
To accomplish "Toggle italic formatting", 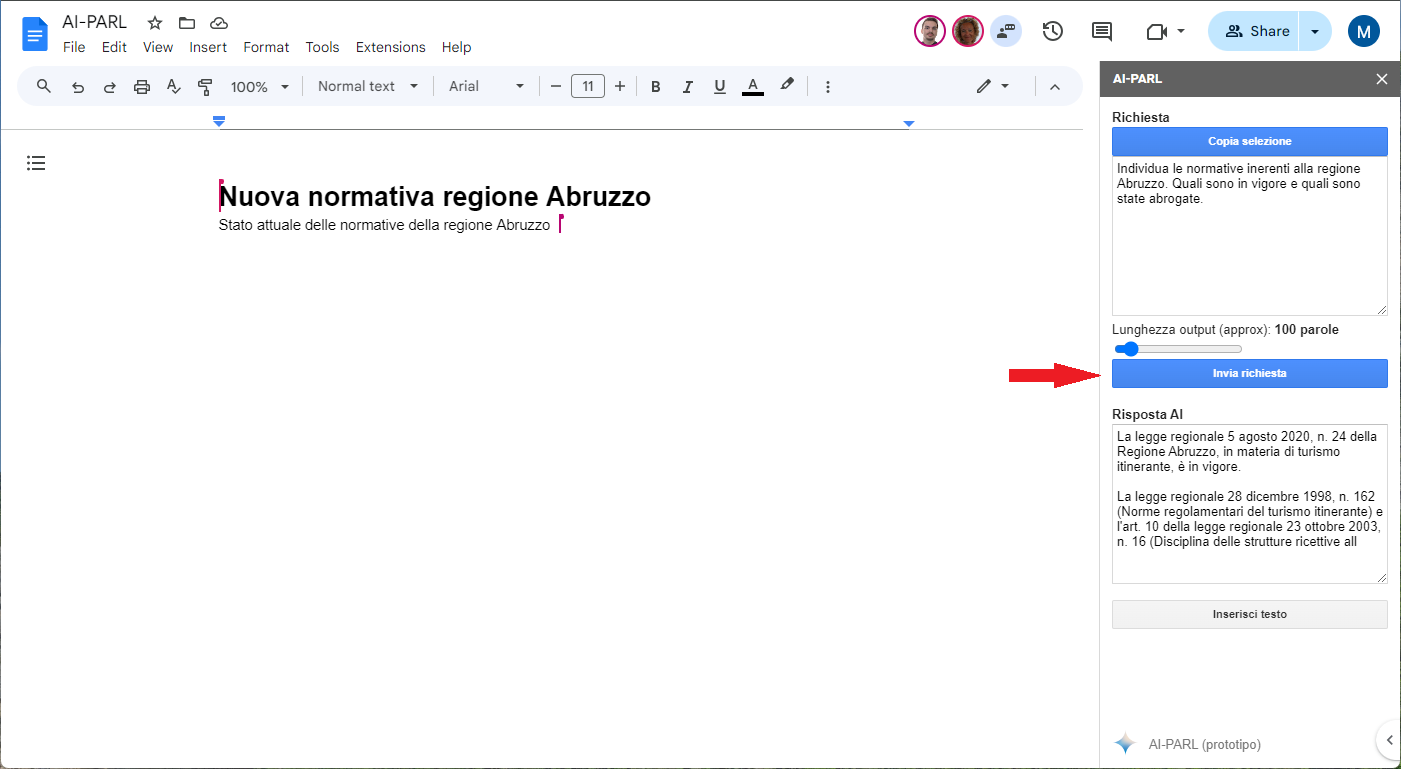I will 688,87.
